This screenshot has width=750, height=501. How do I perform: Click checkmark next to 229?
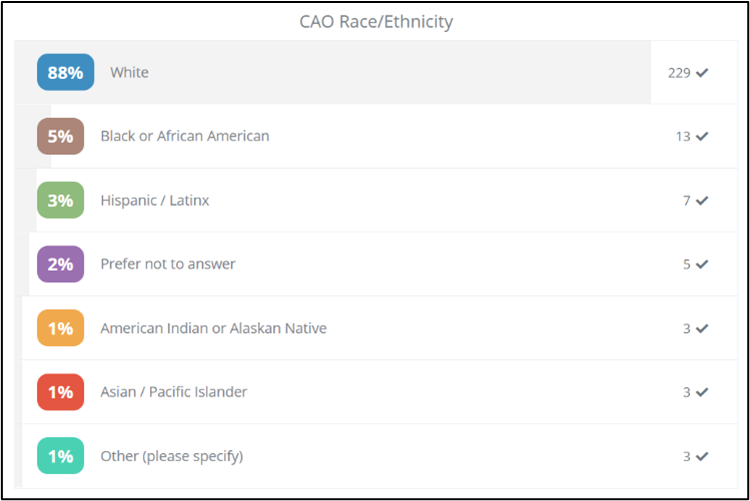click(702, 73)
